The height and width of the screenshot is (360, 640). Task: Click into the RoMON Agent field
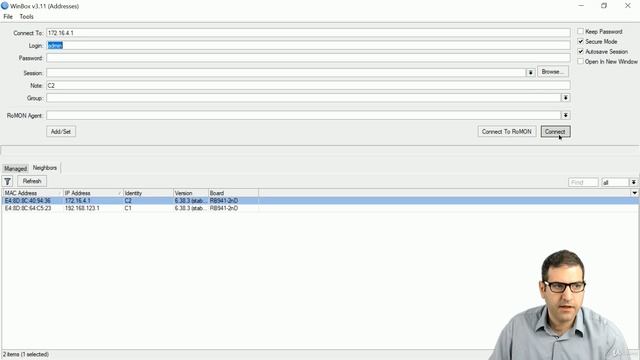click(x=304, y=116)
